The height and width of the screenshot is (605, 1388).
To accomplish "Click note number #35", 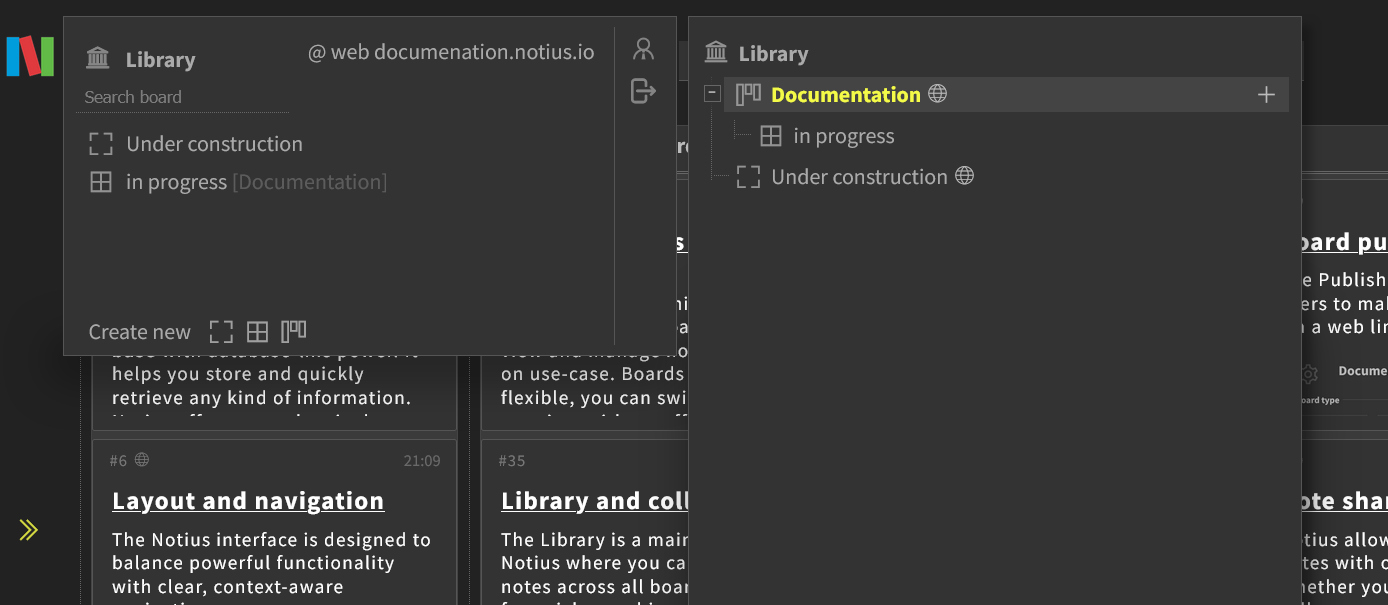I will pos(512,461).
